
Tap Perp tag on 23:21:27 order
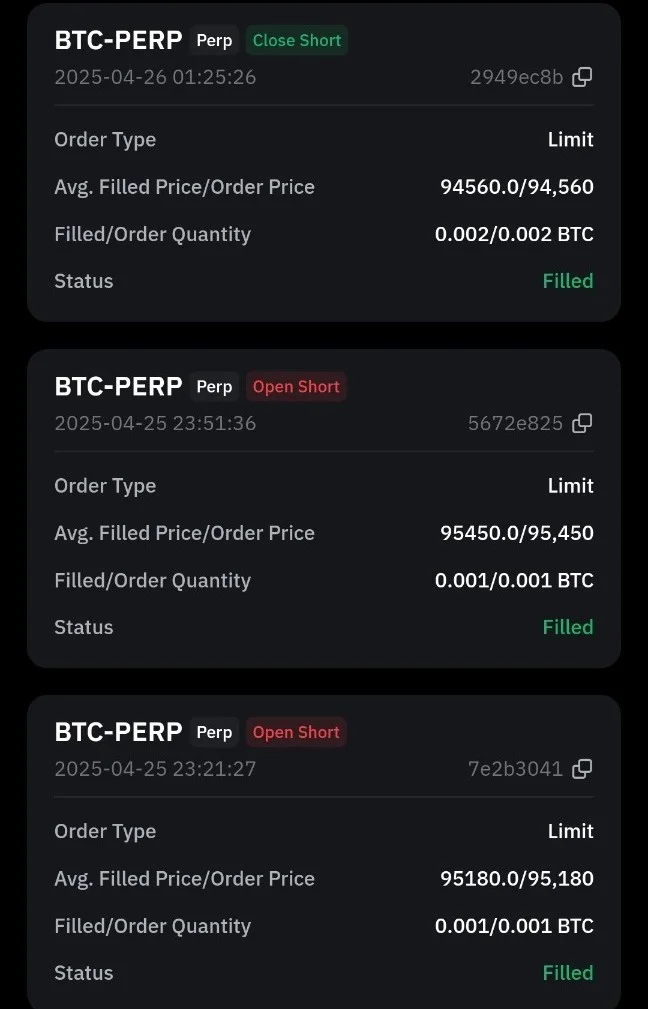(214, 732)
